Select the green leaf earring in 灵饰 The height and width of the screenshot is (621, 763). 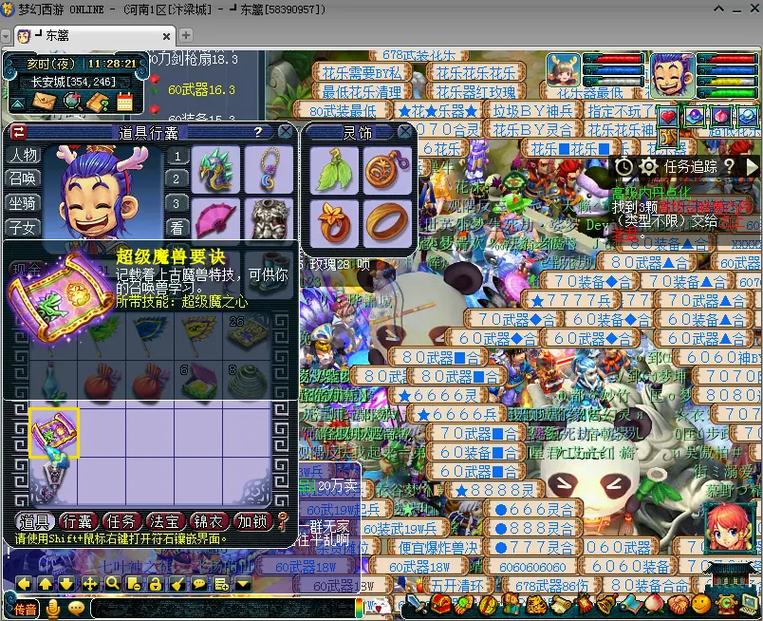click(x=334, y=170)
